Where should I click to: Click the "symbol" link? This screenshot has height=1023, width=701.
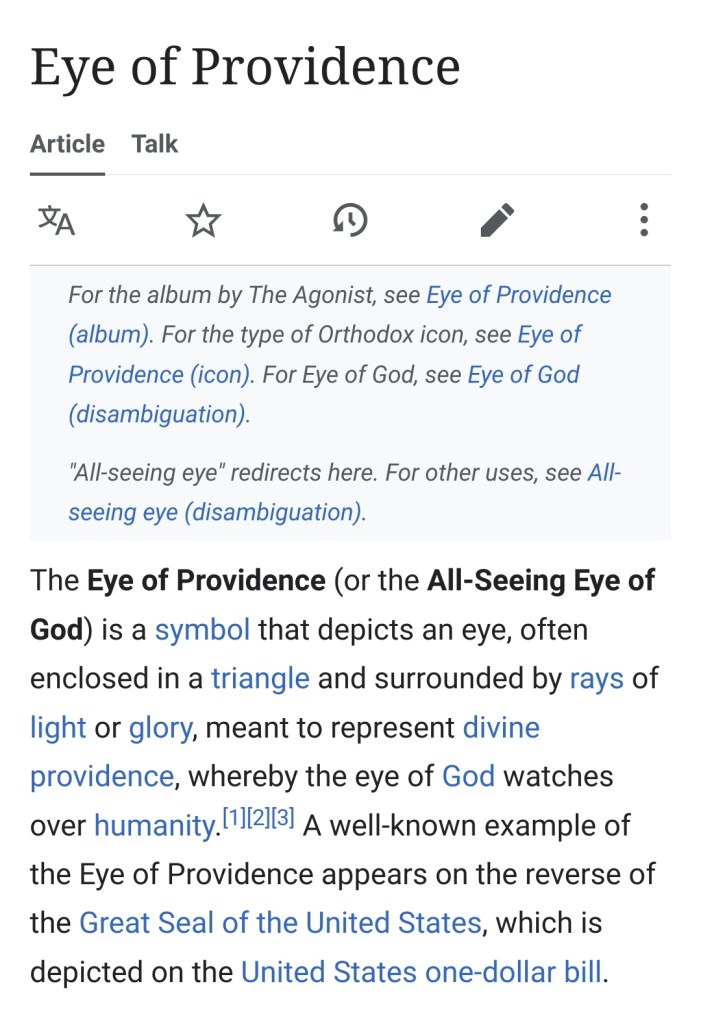pyautogui.click(x=202, y=630)
